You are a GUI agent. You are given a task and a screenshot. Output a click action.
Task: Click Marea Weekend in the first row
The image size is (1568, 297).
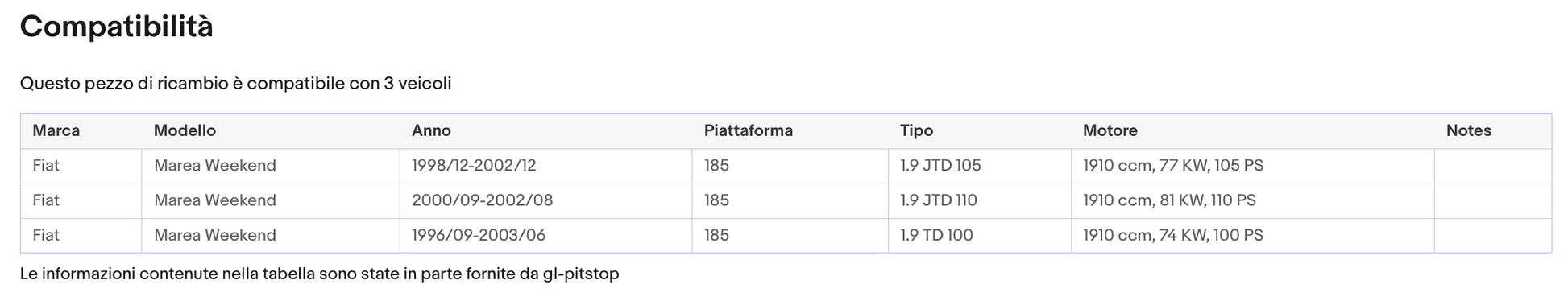click(215, 166)
